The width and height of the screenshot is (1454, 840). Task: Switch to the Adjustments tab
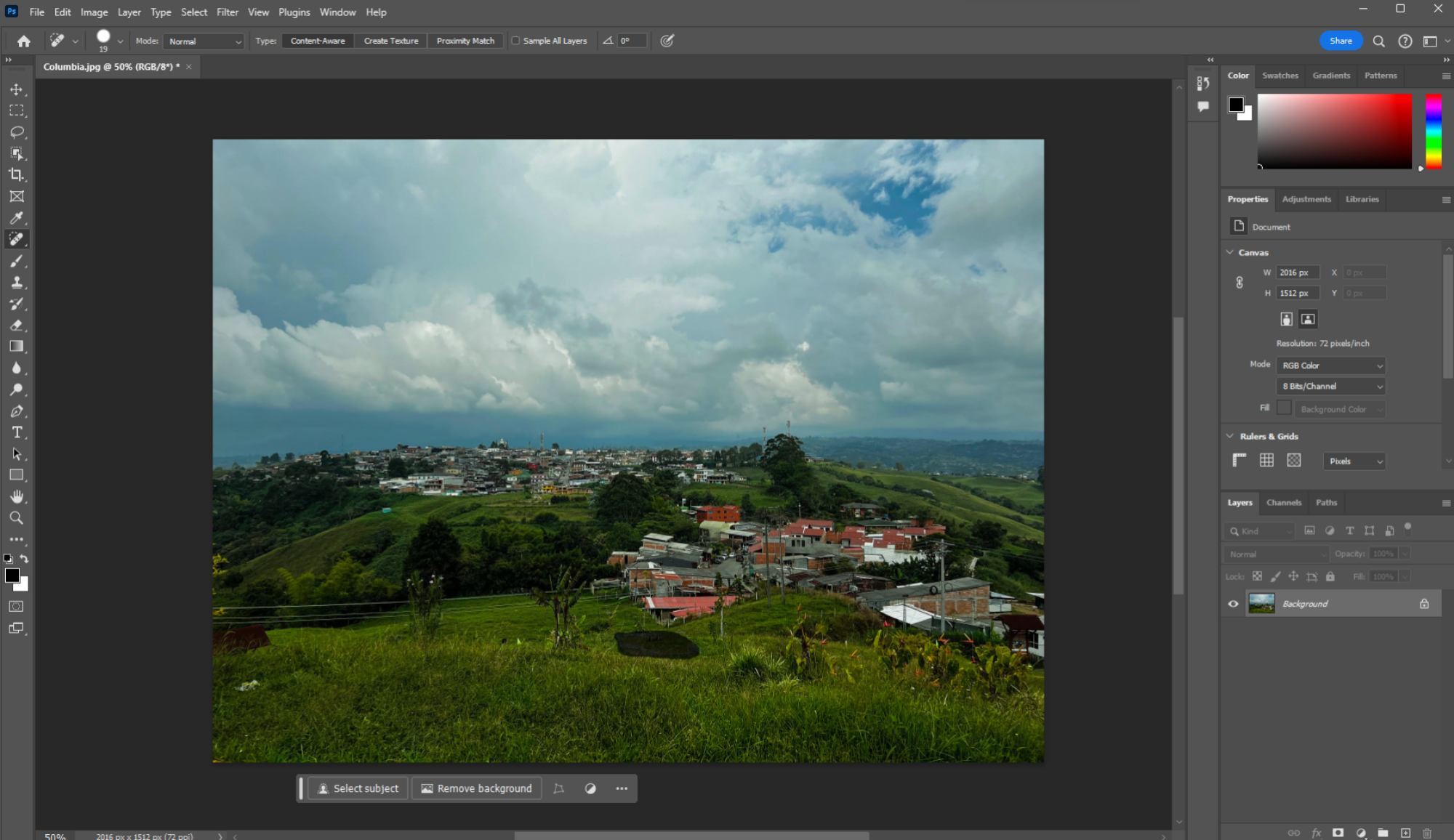[1307, 199]
